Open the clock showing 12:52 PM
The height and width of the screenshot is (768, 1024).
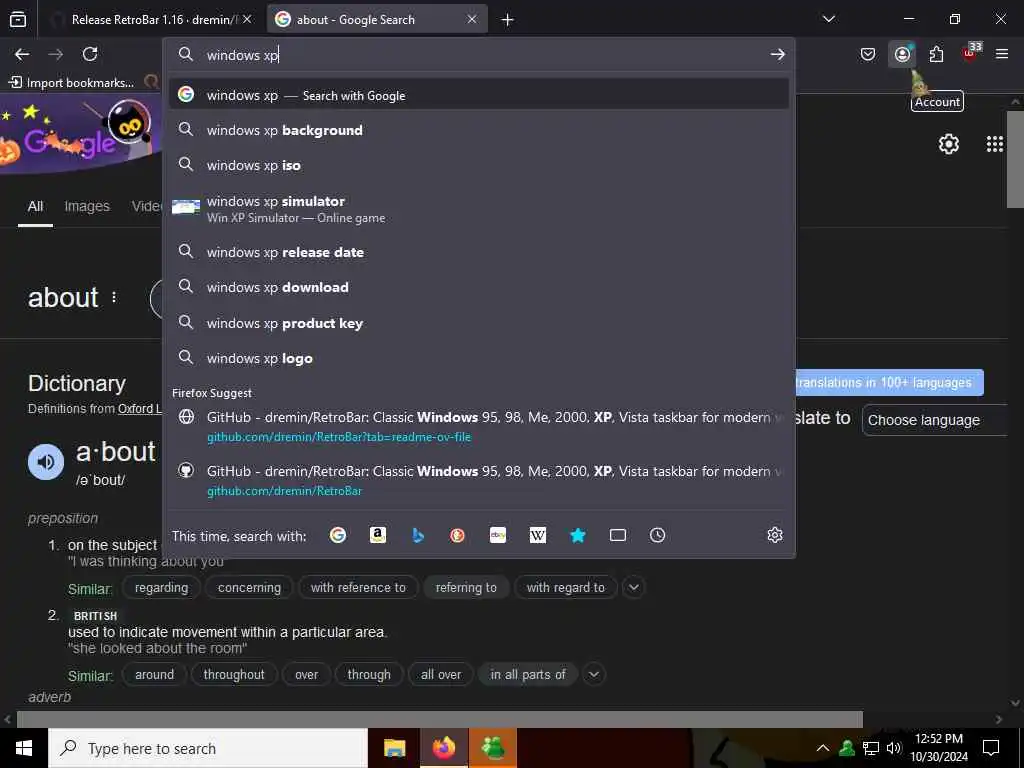[x=938, y=748]
